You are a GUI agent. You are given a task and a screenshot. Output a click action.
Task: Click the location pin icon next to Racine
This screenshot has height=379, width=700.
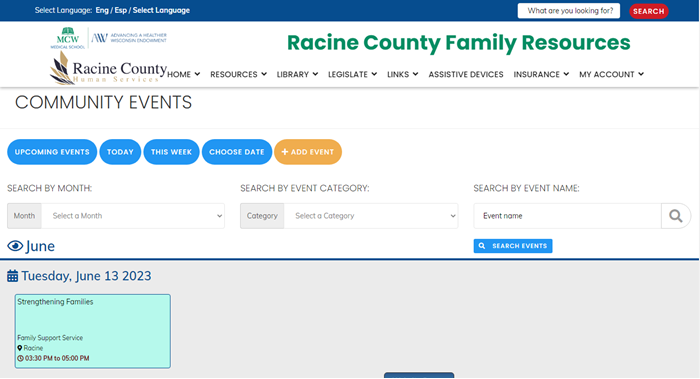pos(20,348)
